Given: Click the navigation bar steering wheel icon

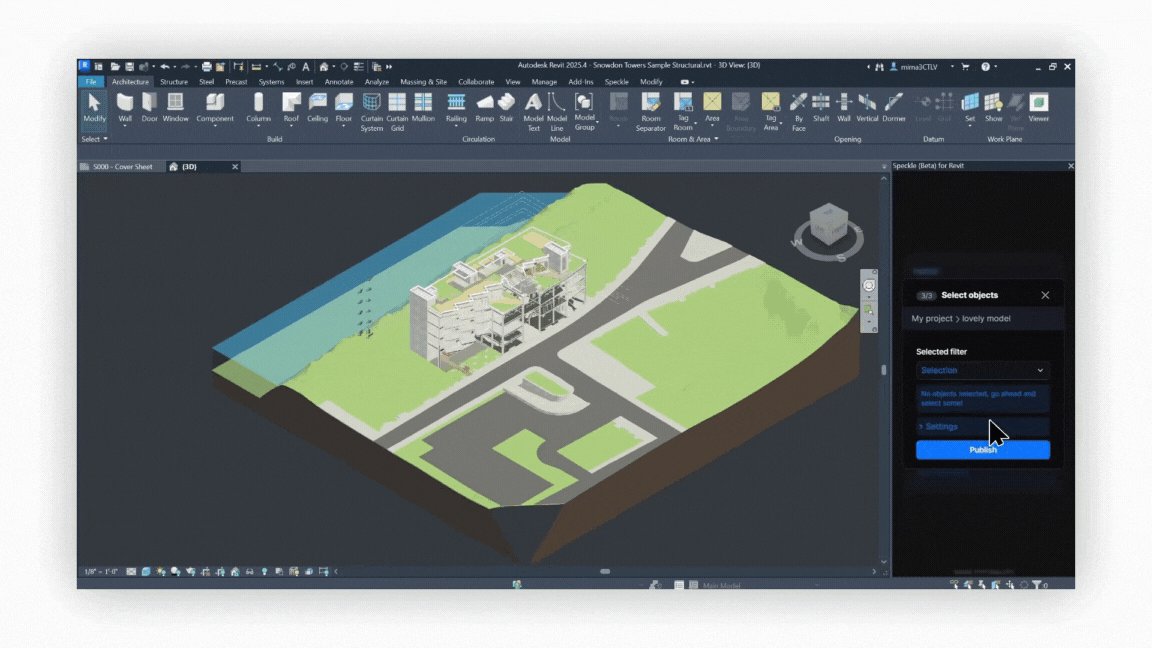Looking at the screenshot, I should coord(869,286).
